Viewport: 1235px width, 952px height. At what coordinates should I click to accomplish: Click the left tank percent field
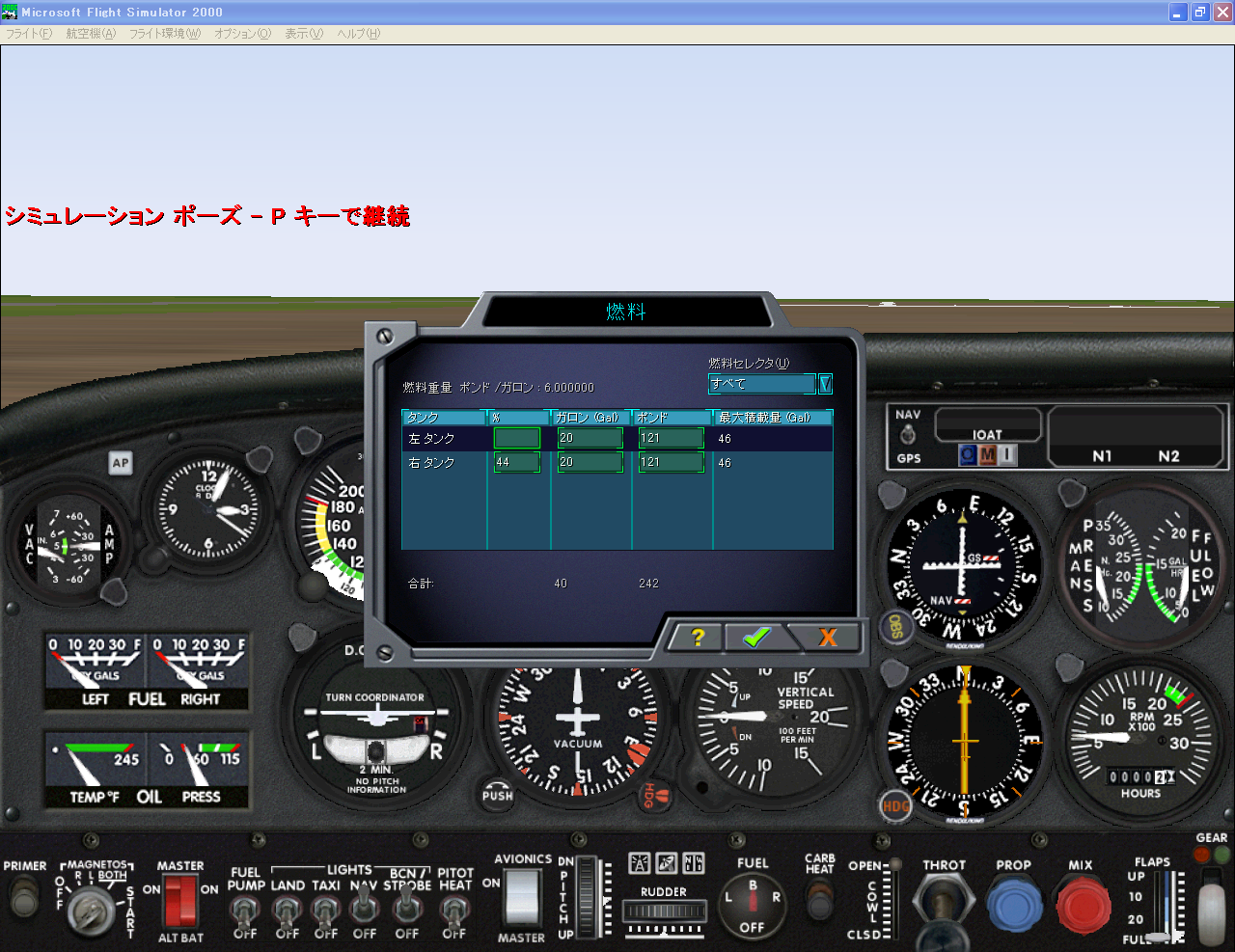(x=517, y=438)
